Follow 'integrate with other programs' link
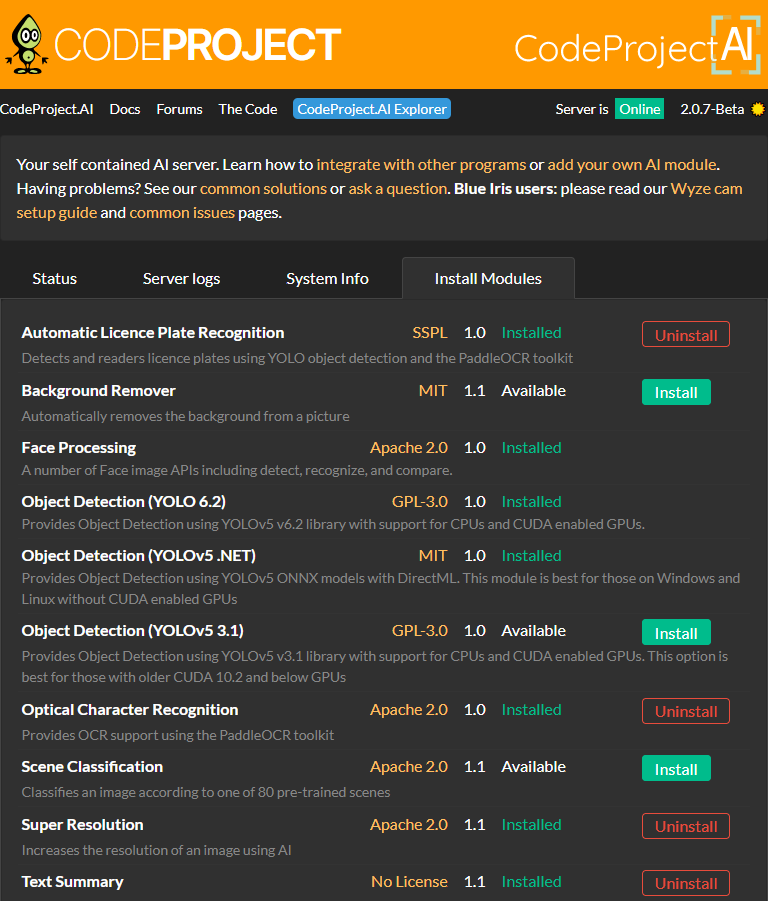This screenshot has width=768, height=901. point(421,165)
